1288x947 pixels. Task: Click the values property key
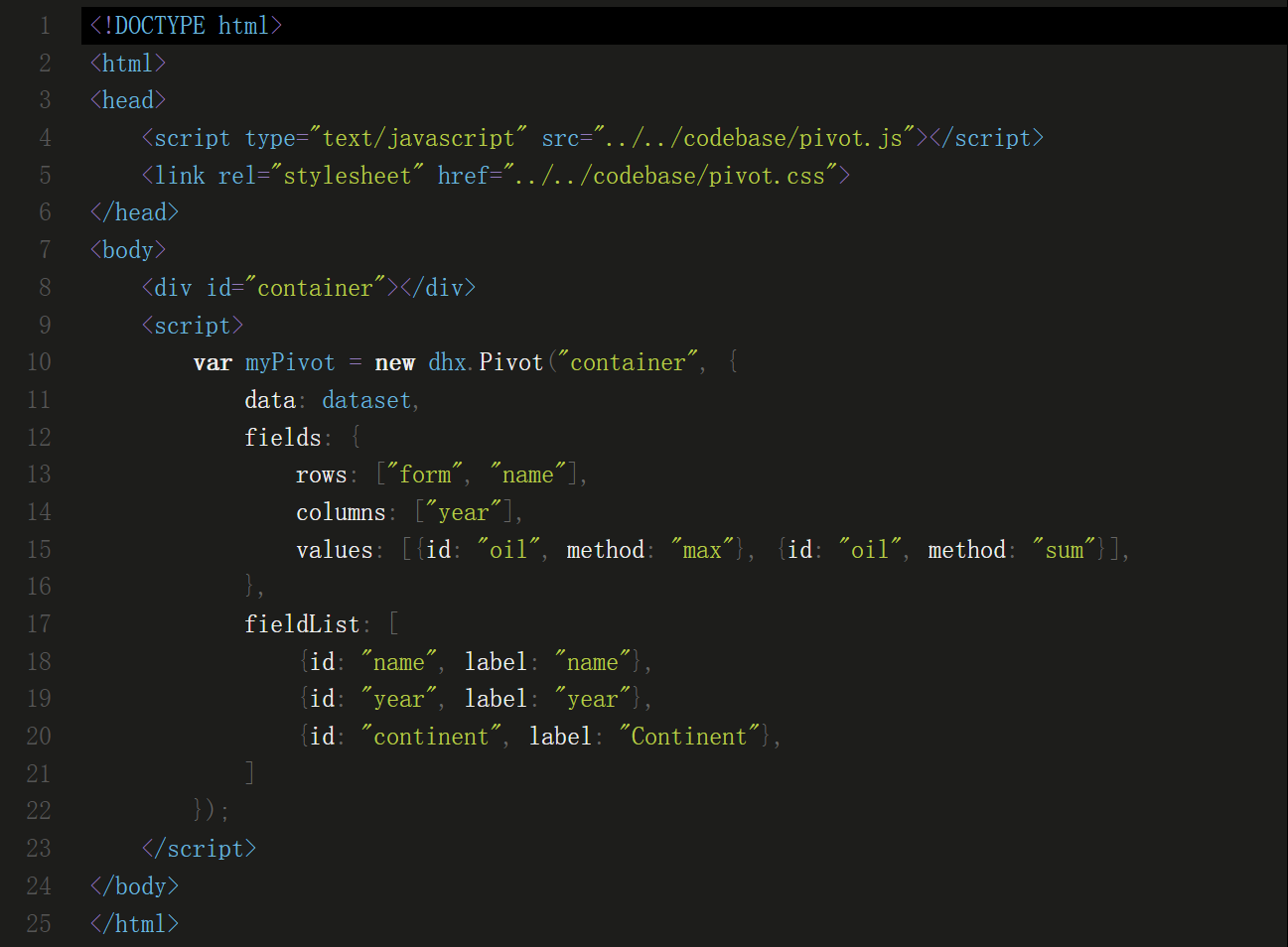click(335, 551)
